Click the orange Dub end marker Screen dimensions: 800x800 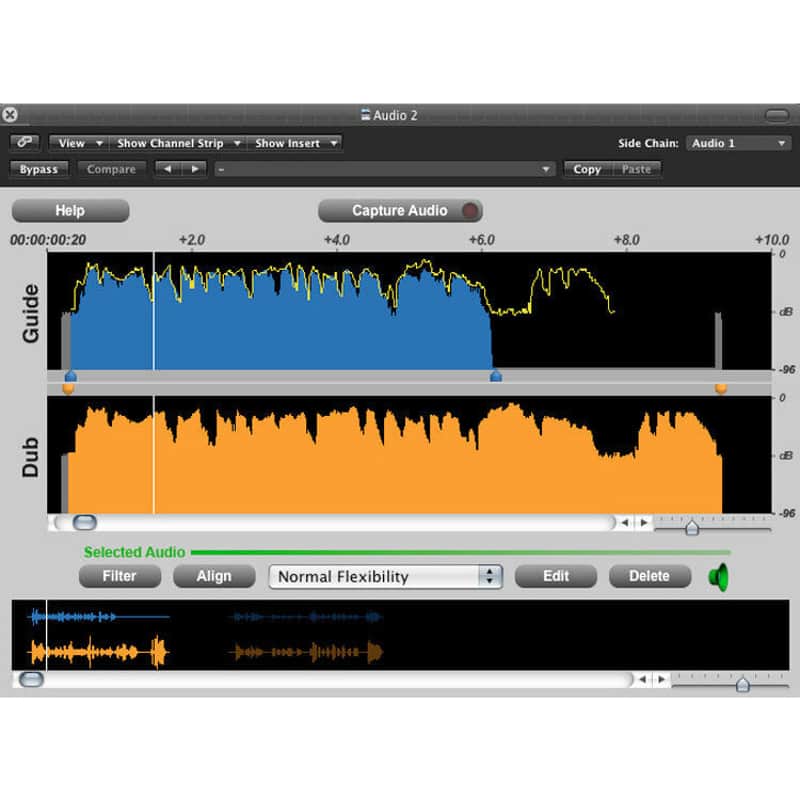click(x=721, y=389)
